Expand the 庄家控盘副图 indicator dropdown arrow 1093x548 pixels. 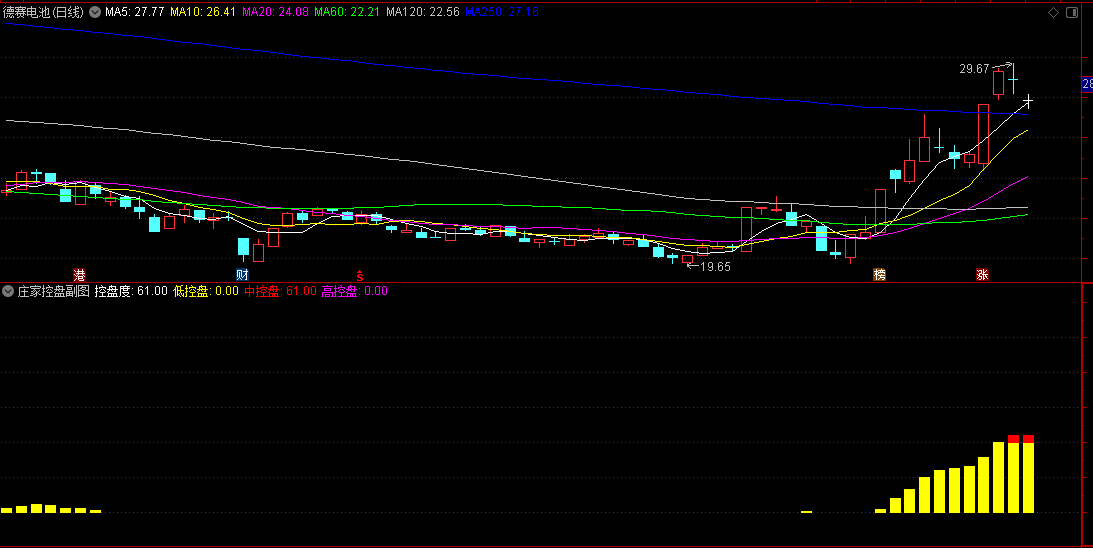[x=8, y=291]
